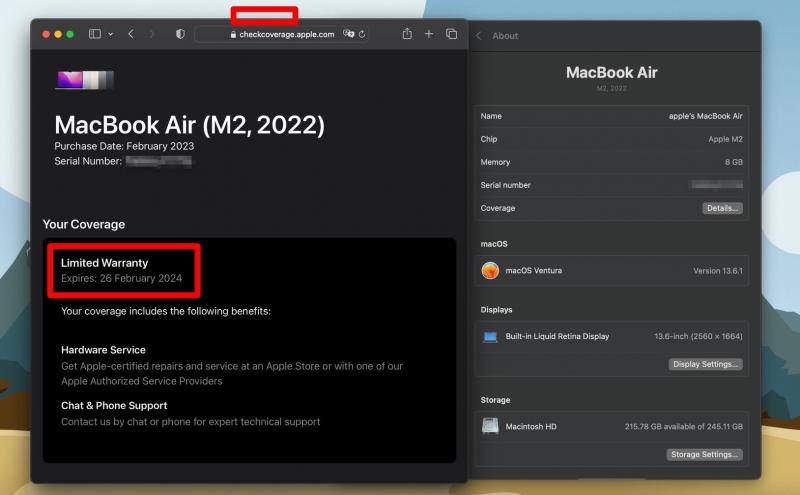
Task: Click Version 13.6.1 text
Action: (x=718, y=271)
